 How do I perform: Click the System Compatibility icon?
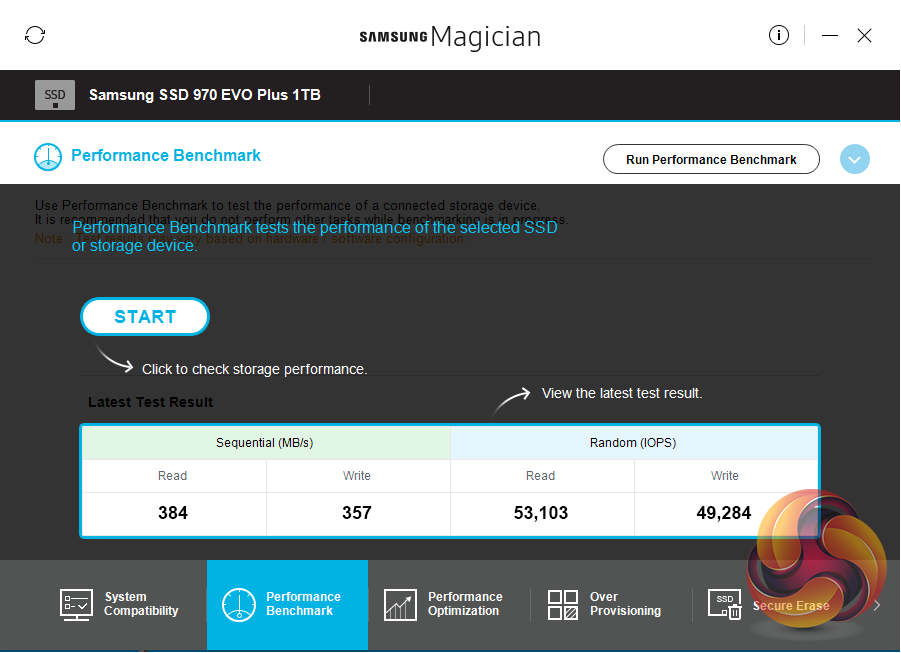[x=77, y=604]
